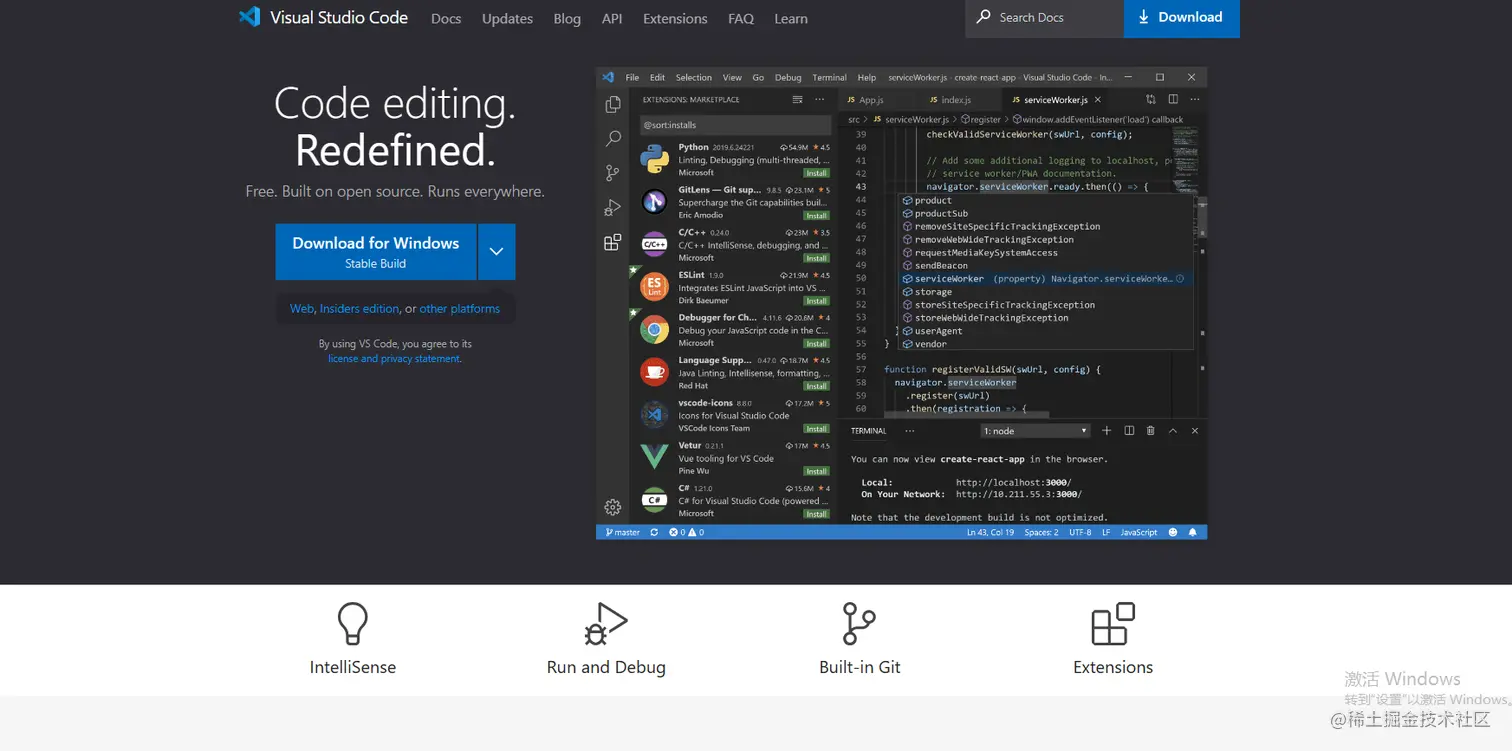1512x751 pixels.
Task: Open Extensions in the top navigation bar
Action: (675, 18)
